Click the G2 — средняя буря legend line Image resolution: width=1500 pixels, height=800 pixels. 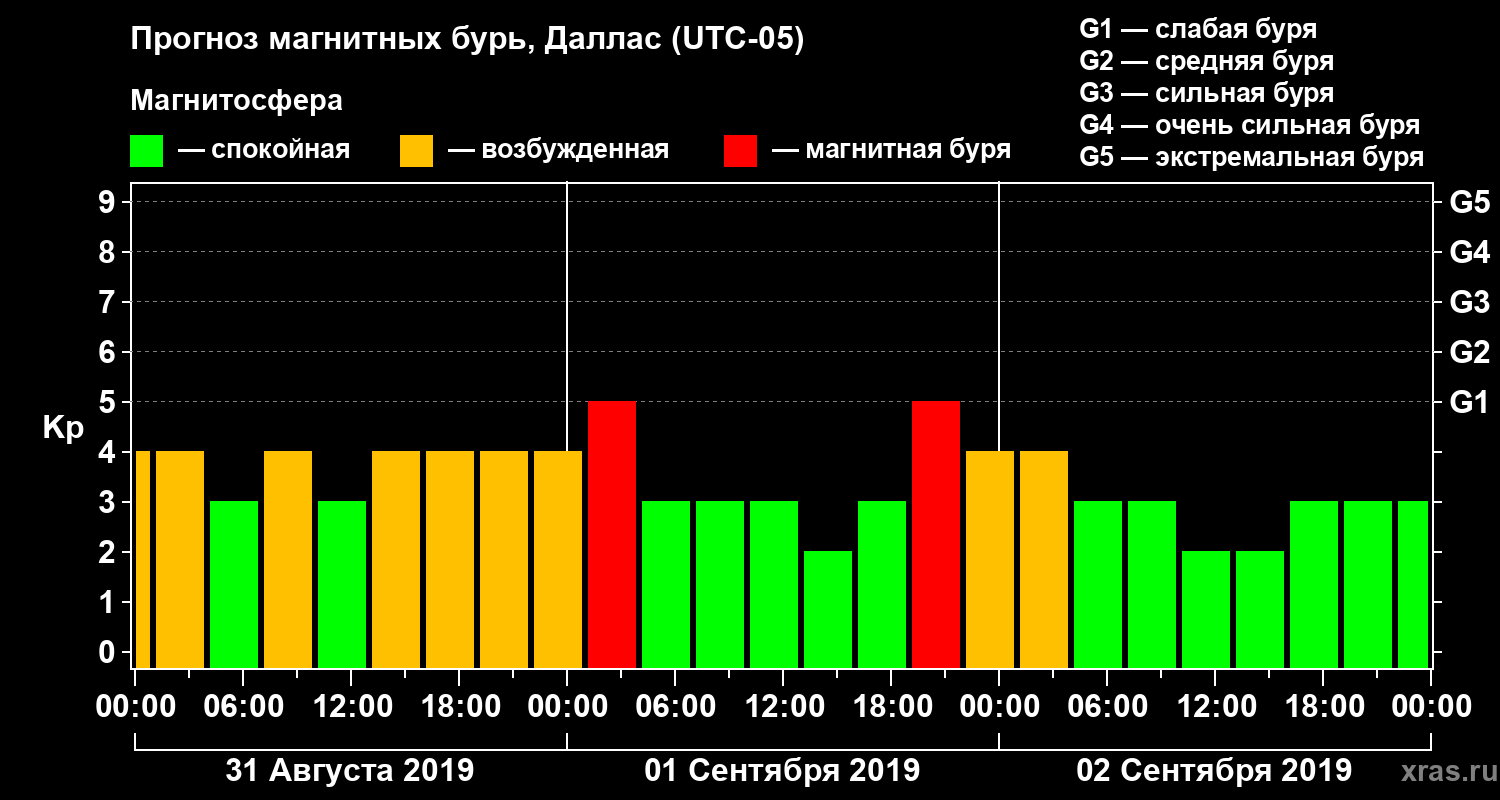(1206, 61)
